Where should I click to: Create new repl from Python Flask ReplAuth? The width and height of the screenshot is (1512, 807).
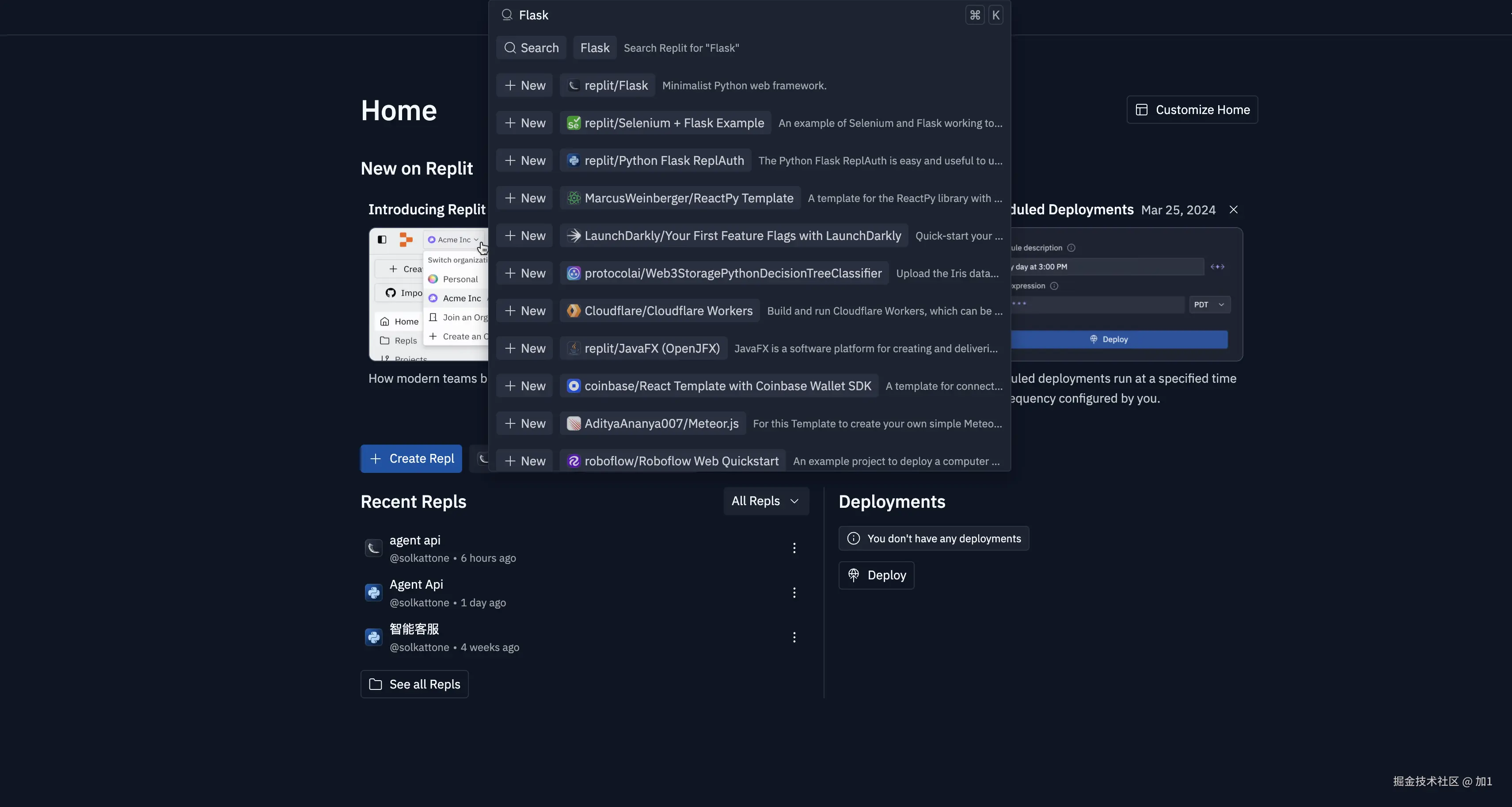click(x=524, y=161)
